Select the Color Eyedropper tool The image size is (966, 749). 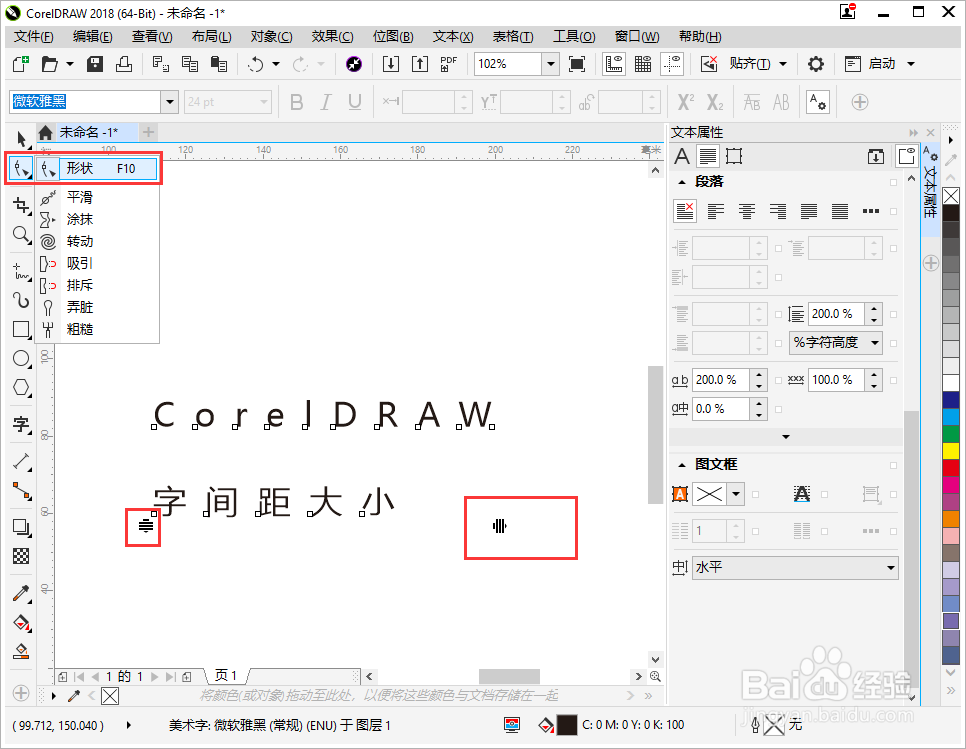22,593
